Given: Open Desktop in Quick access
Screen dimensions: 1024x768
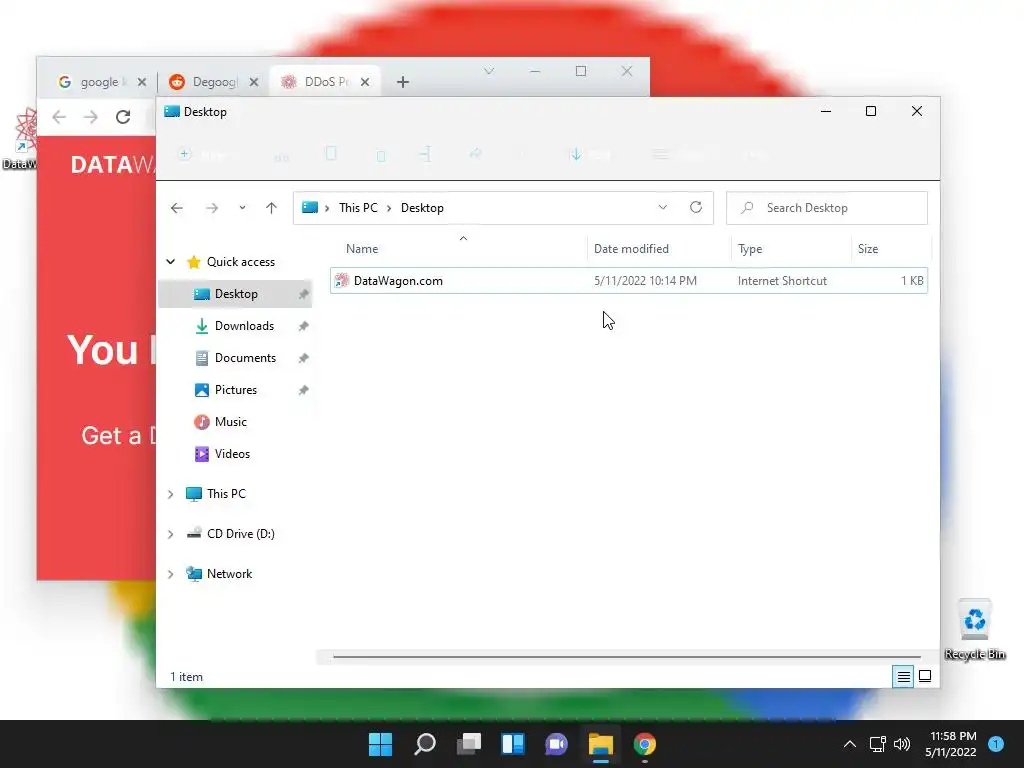Looking at the screenshot, I should click(x=236, y=294).
